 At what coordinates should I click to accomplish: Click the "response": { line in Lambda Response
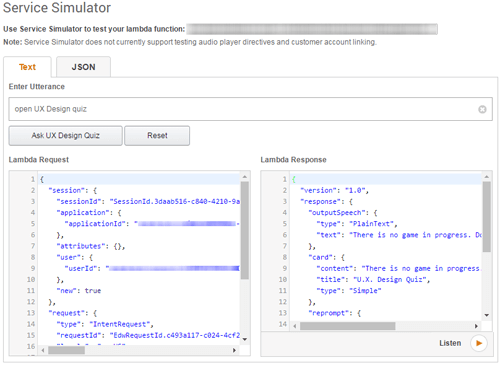coord(326,202)
